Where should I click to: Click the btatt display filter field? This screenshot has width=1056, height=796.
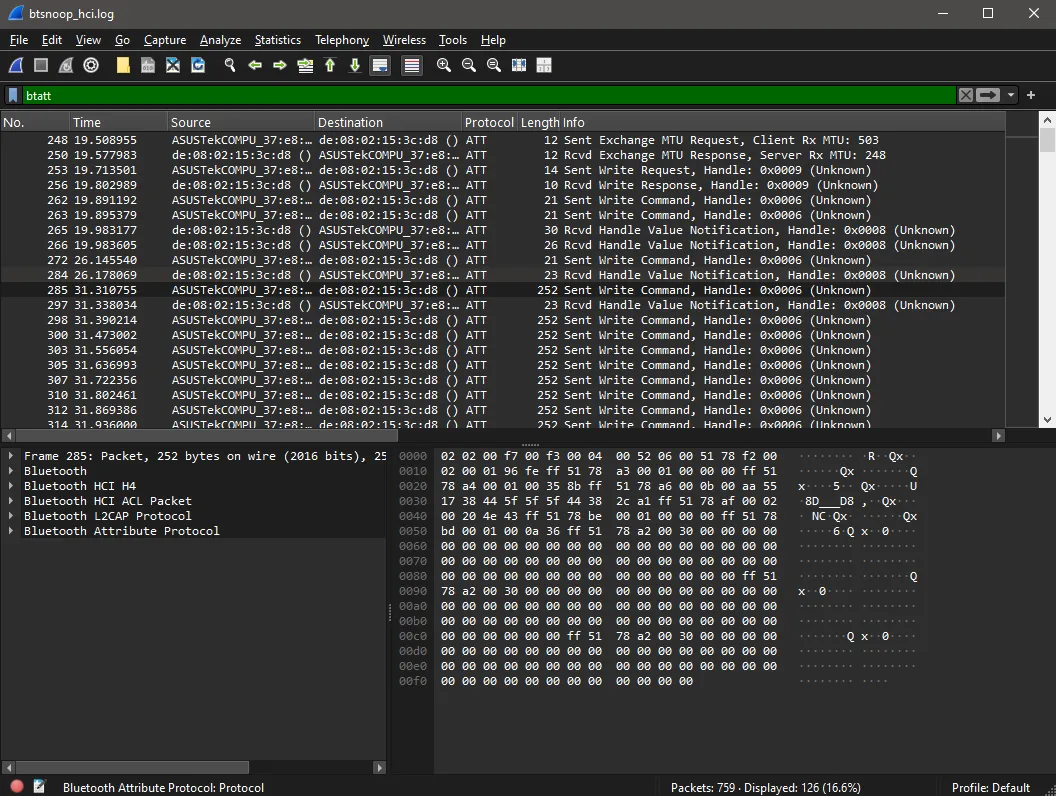(x=488, y=96)
